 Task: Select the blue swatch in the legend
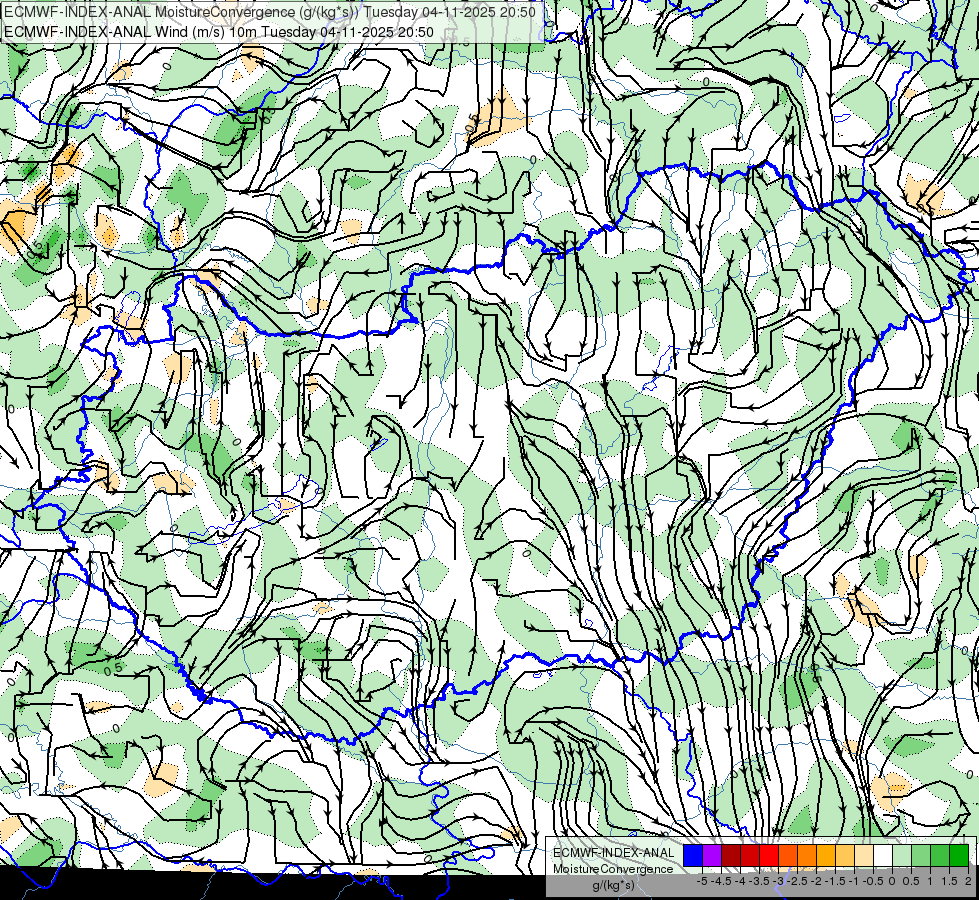693,856
